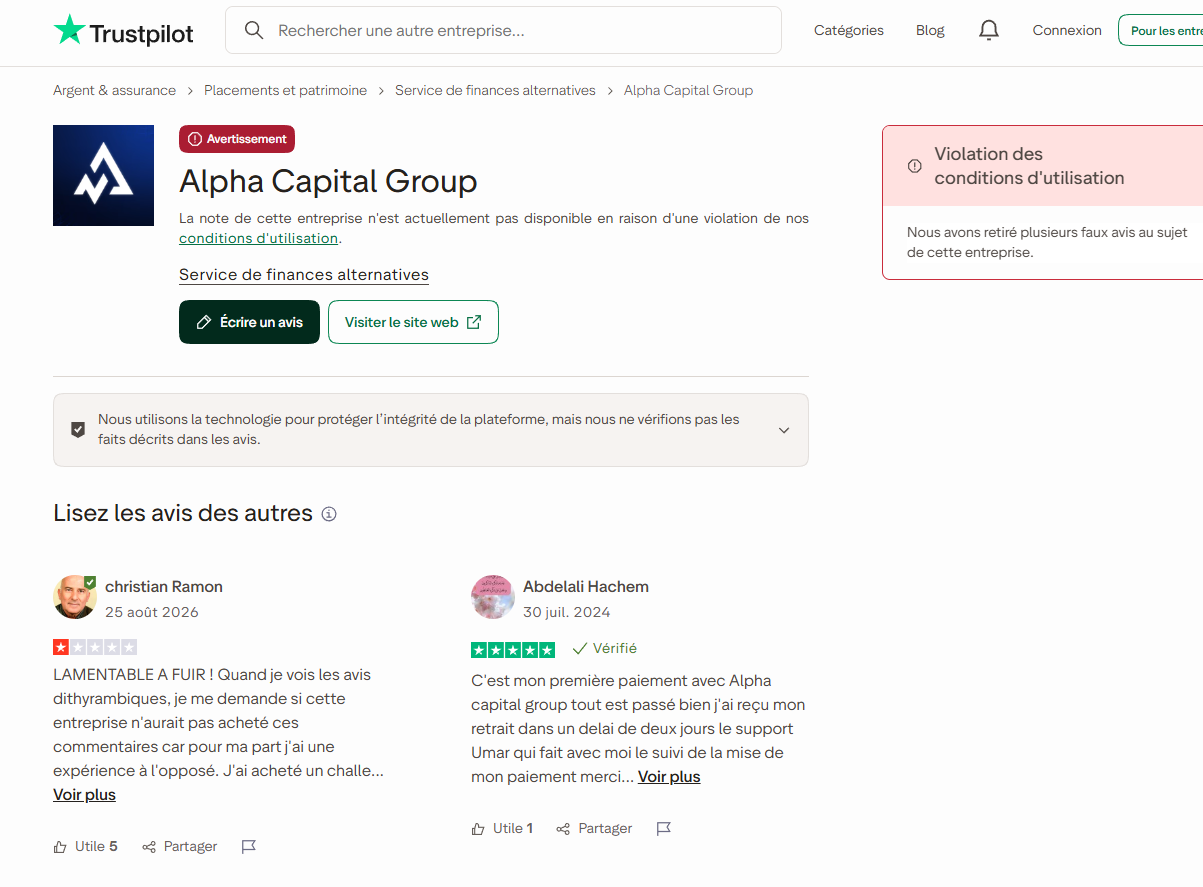Open Abdelali Hachem's profile avatar
The height and width of the screenshot is (887, 1203).
[x=493, y=597]
